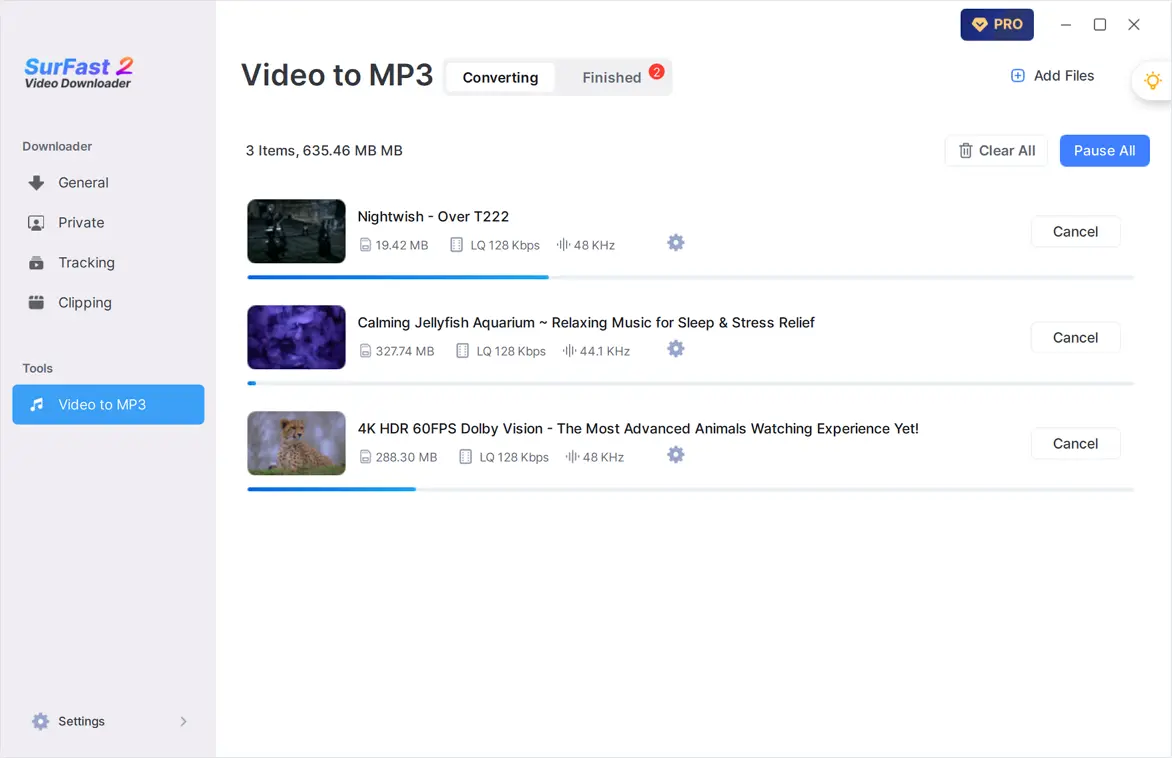Click the Calming Jellyfish conversion progress bar
The width and height of the screenshot is (1172, 758).
coord(691,383)
